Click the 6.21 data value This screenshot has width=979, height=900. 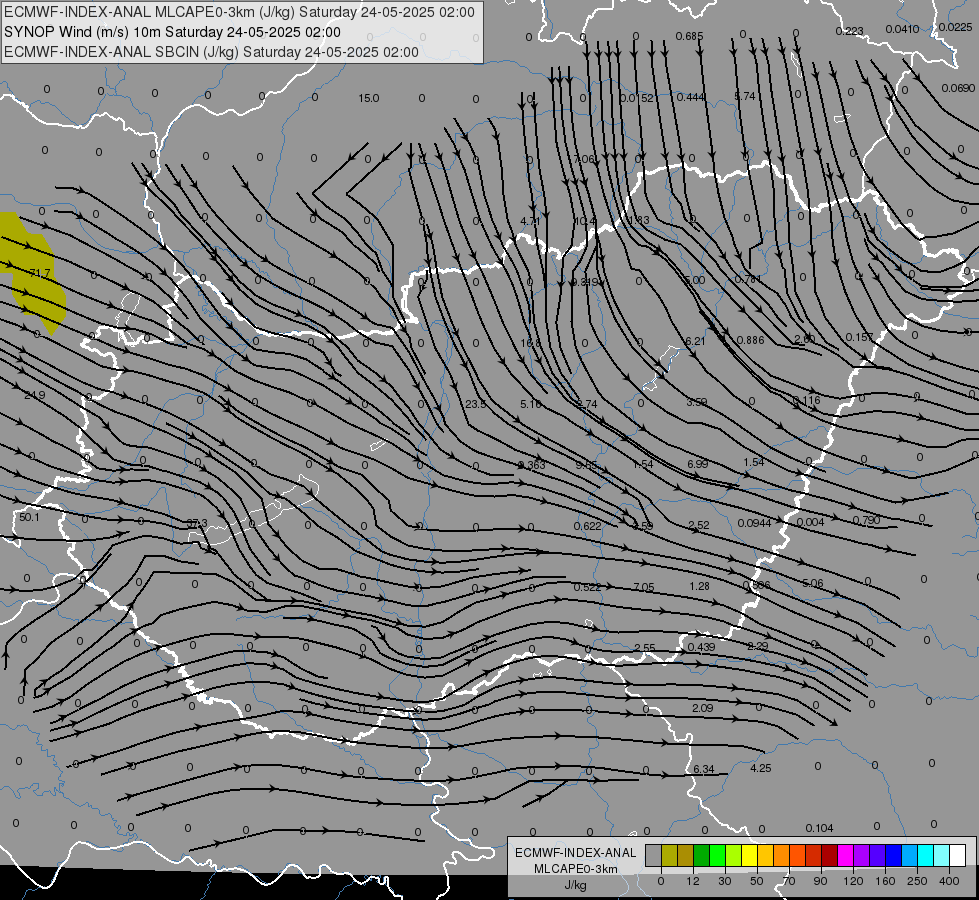point(695,341)
